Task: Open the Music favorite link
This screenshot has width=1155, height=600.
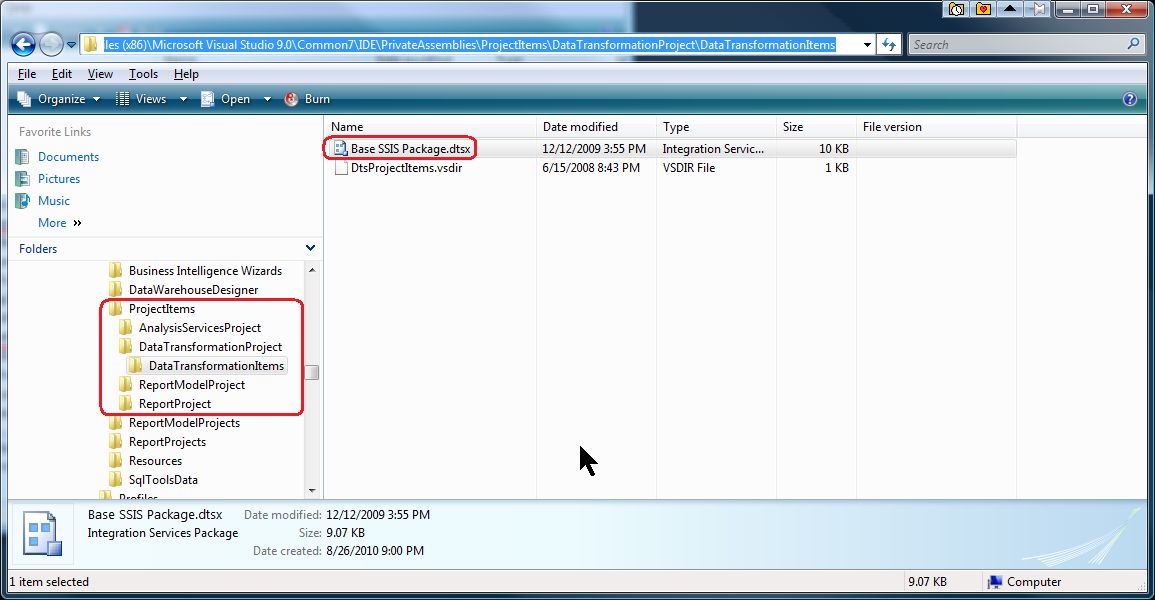Action: [x=54, y=201]
